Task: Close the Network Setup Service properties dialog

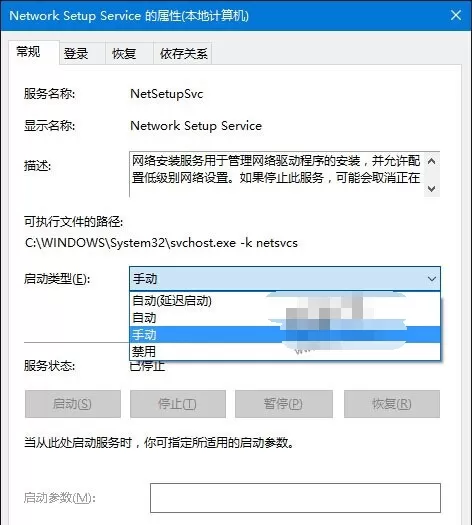Action: click(x=456, y=15)
